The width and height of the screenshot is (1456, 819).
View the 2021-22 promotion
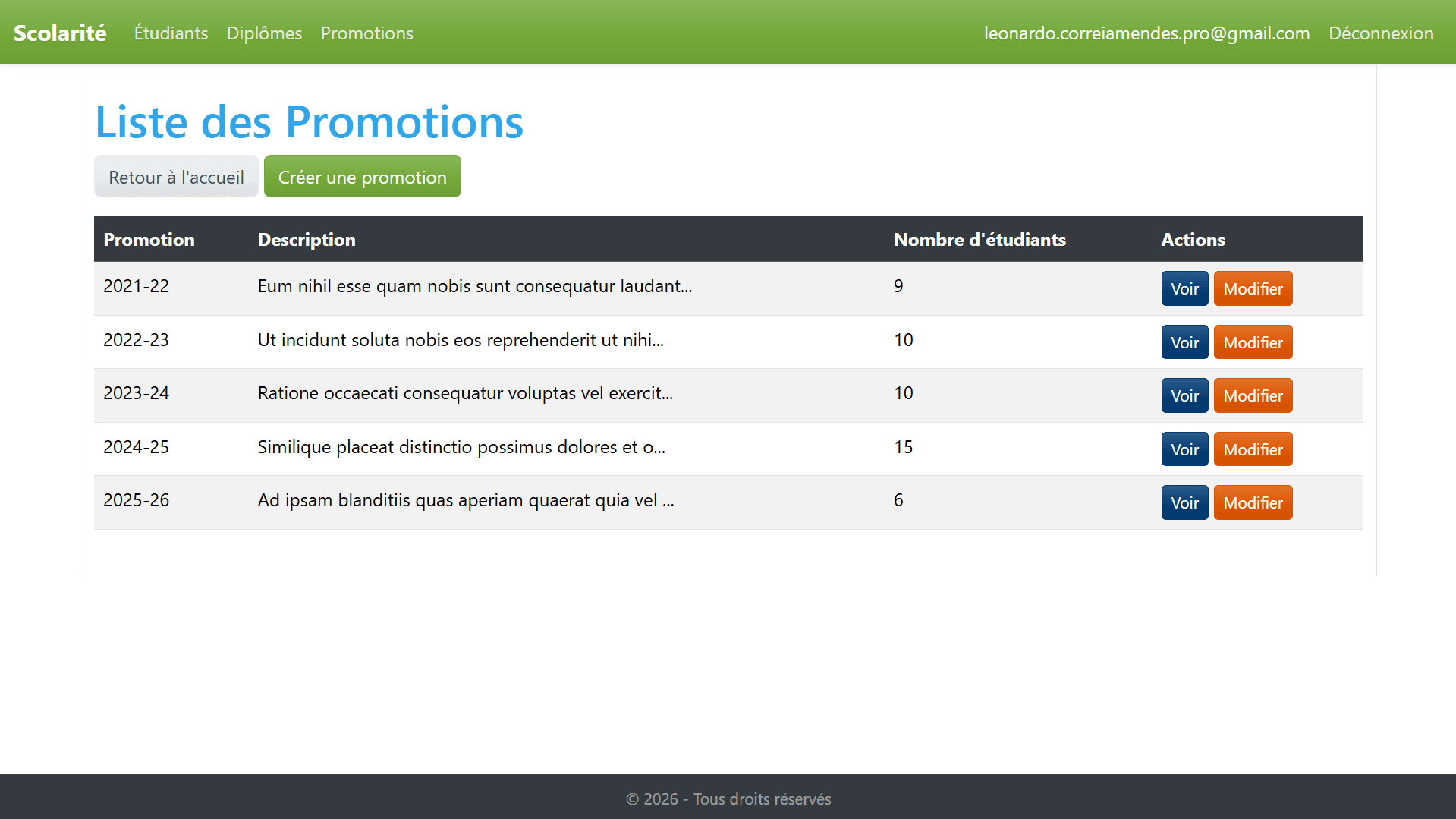point(1184,288)
